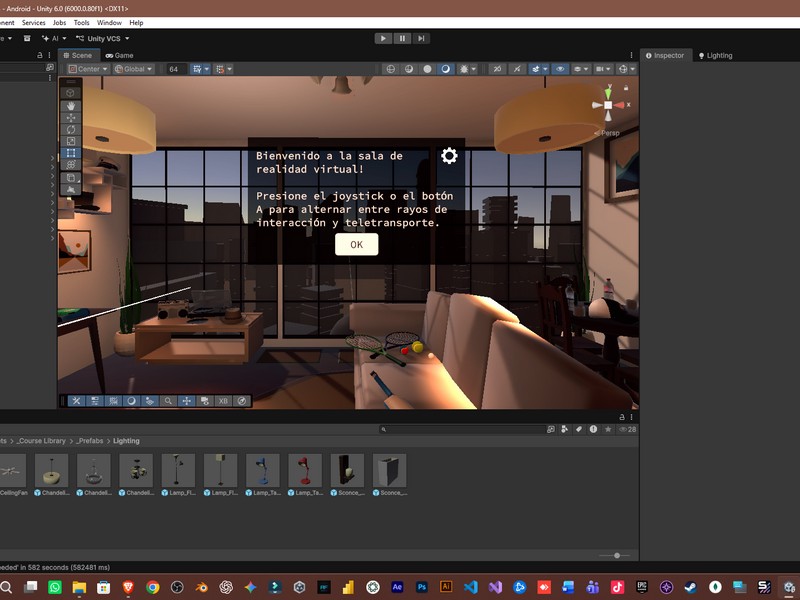Open Steam from the taskbar
This screenshot has width=800, height=600.
[691, 587]
